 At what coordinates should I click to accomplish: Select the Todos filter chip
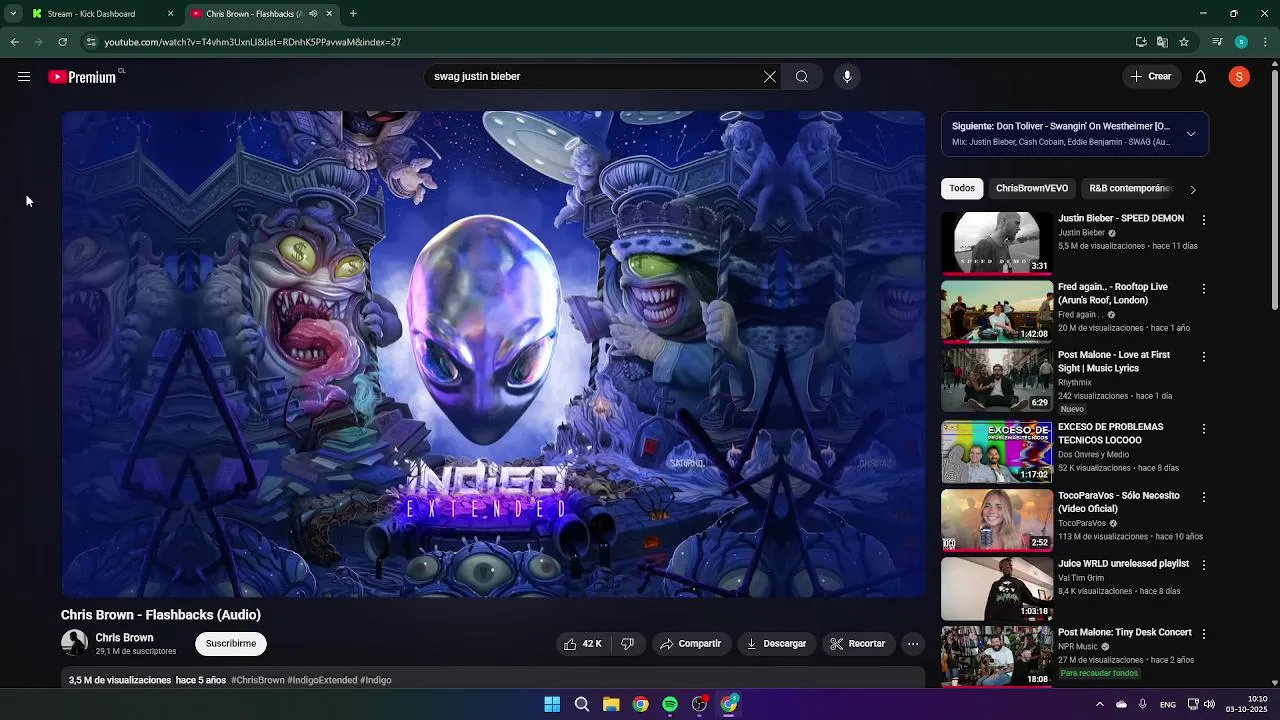962,188
